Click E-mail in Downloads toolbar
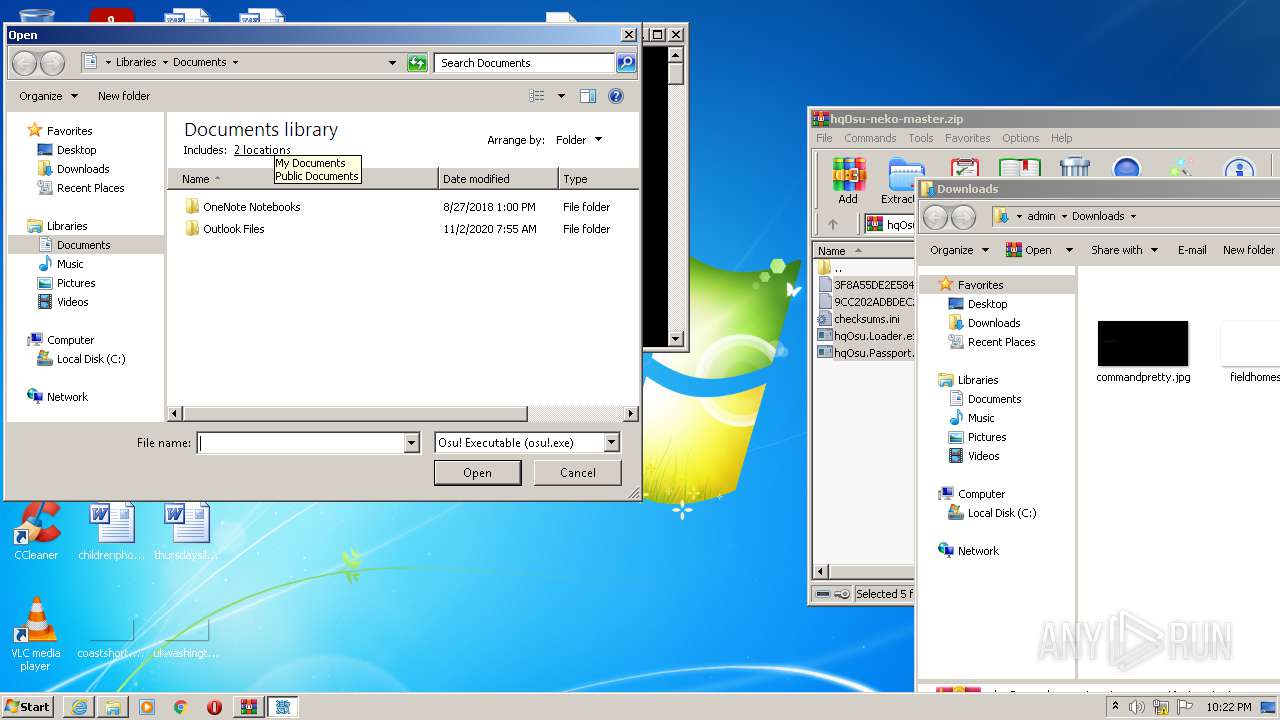 pos(1192,250)
